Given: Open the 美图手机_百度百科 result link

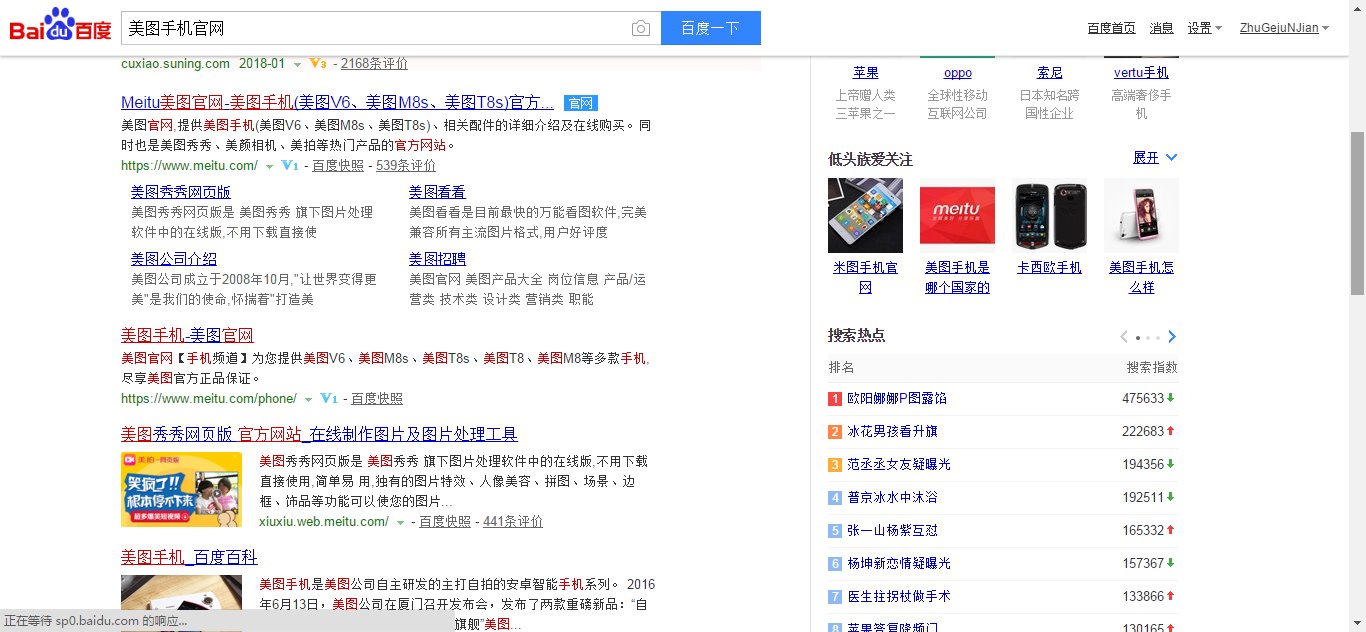Looking at the screenshot, I should coord(187,557).
